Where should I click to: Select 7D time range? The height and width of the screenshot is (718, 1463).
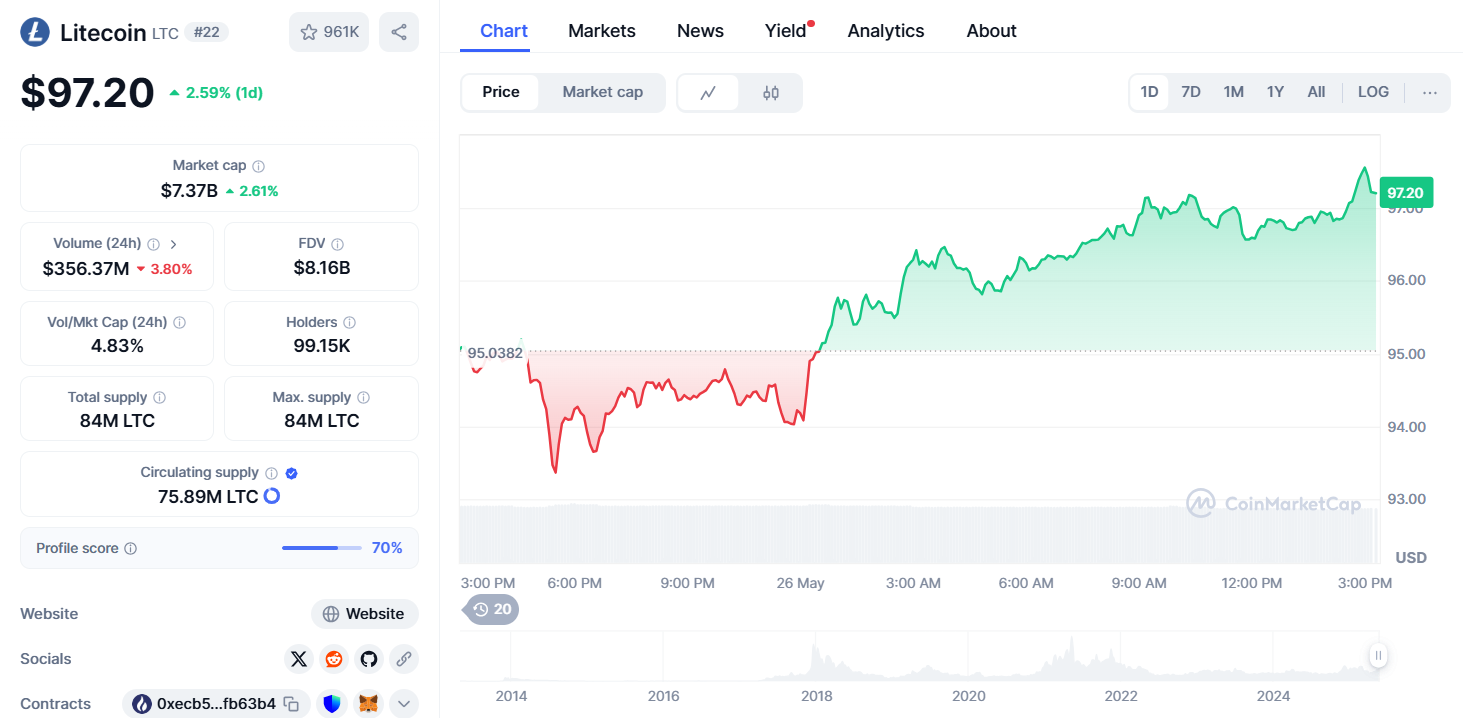coord(1191,92)
